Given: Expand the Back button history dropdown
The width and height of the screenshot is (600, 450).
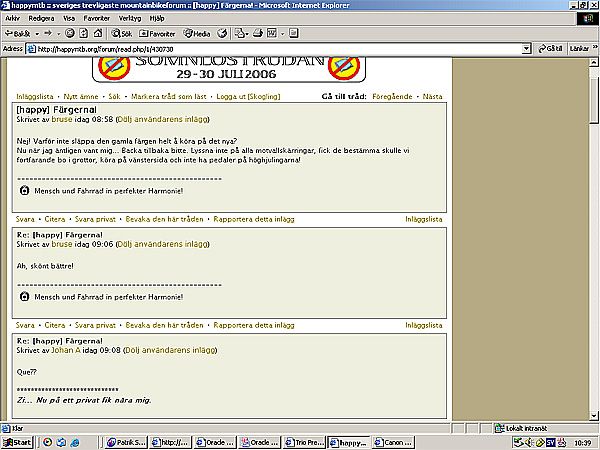Looking at the screenshot, I should point(37,34).
